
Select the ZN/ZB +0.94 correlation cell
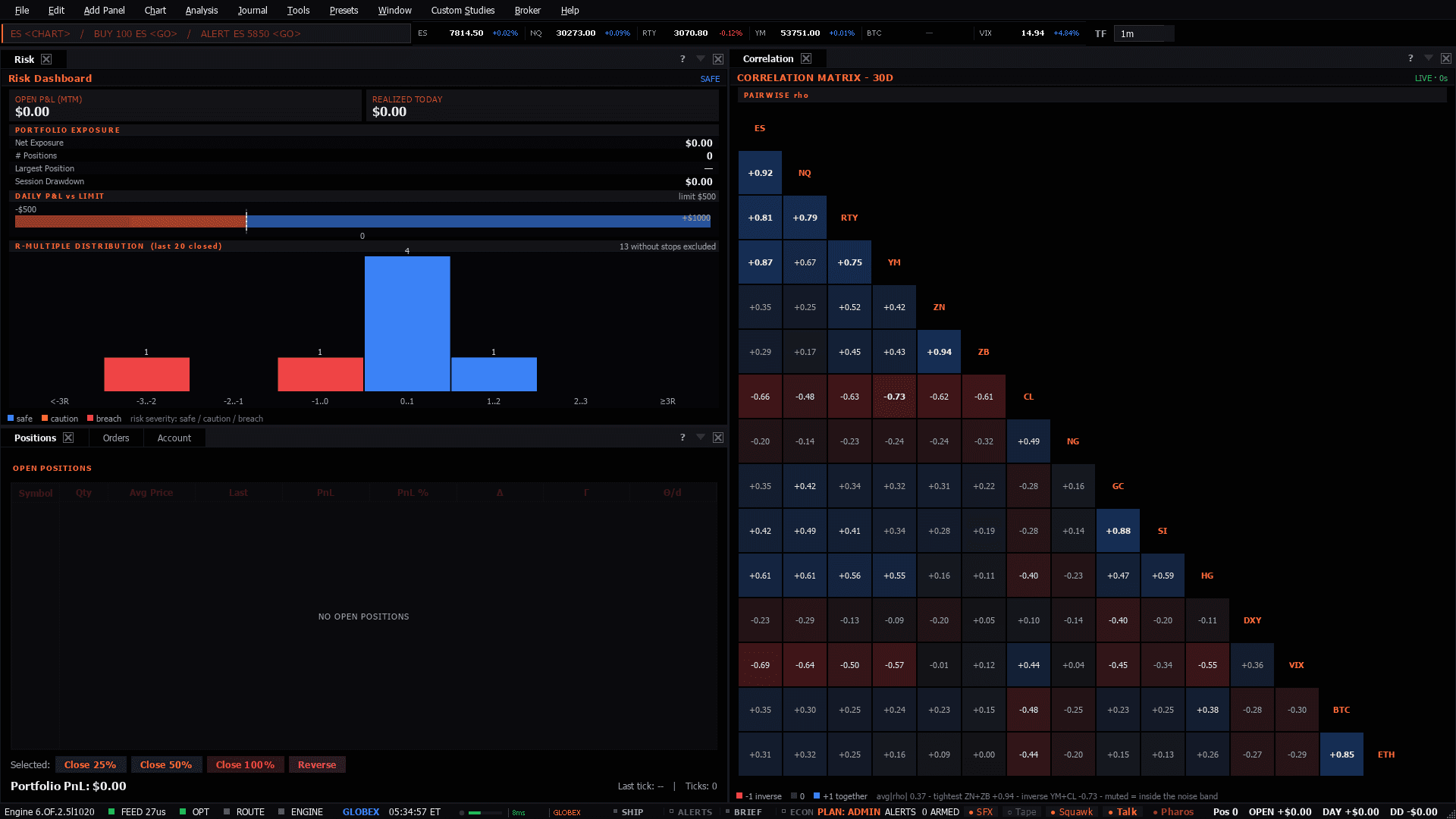939,352
